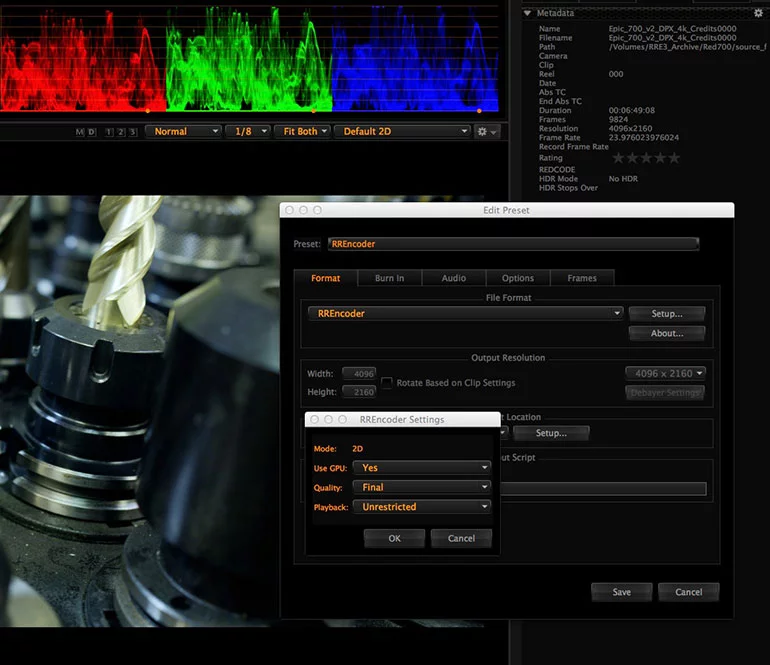Image resolution: width=770 pixels, height=665 pixels.
Task: Zoom the Edit Preset window
Action: coord(317,210)
